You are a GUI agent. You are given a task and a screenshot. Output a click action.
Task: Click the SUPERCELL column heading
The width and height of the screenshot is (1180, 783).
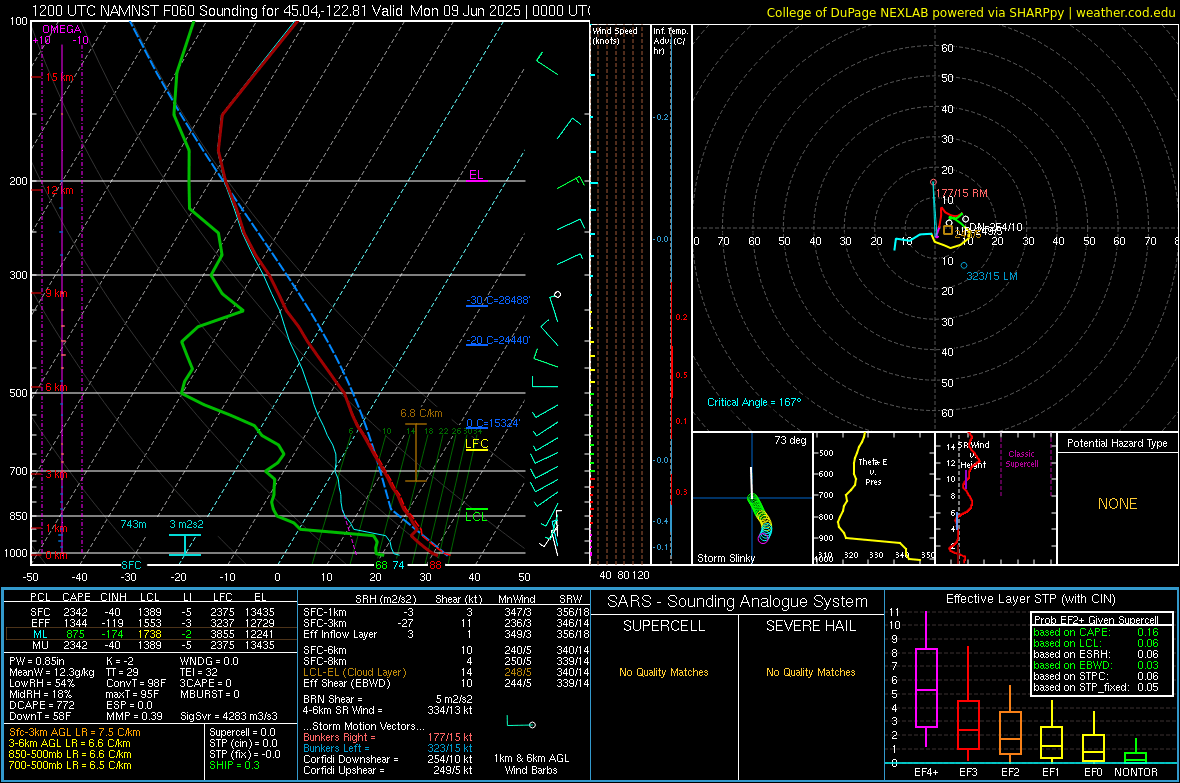pos(664,626)
